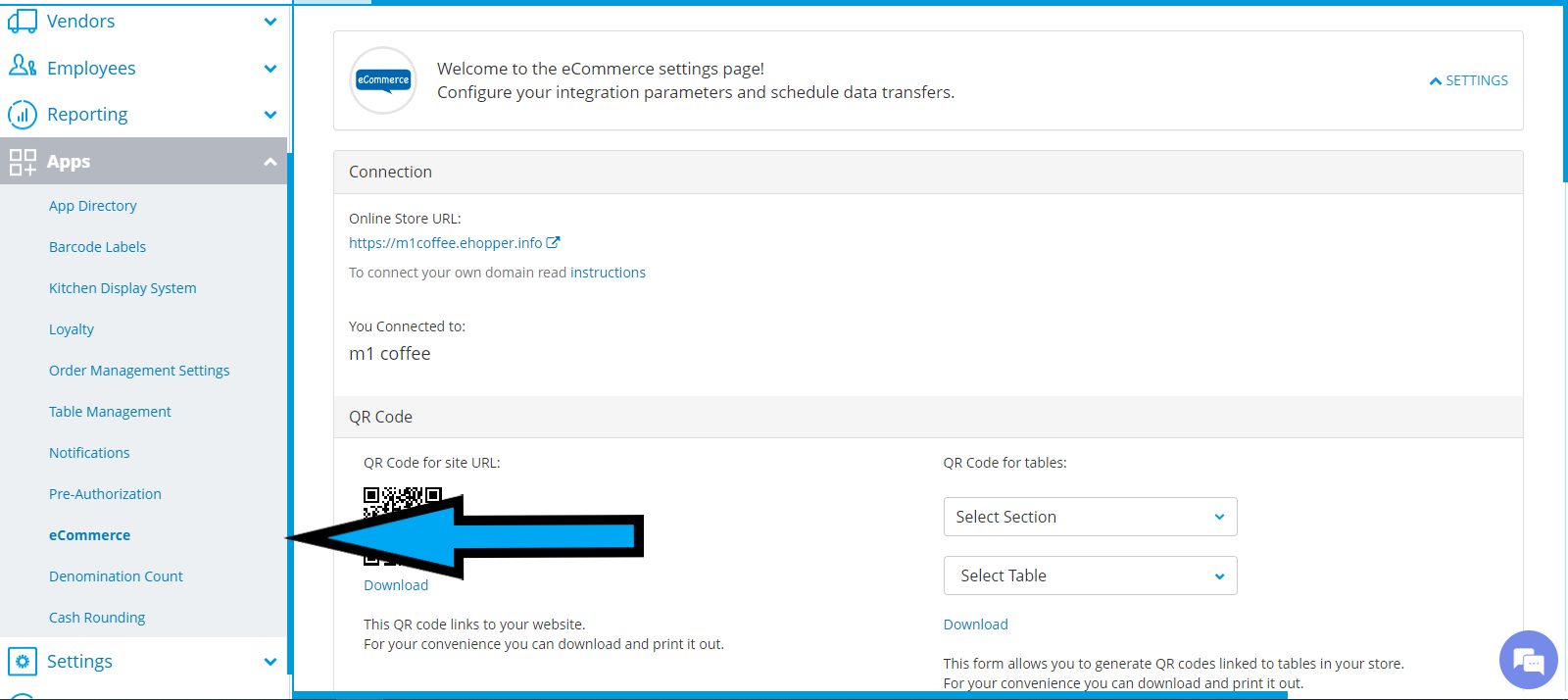The width and height of the screenshot is (1568, 700).
Task: Select Loyalty in the Apps menu
Action: click(72, 329)
